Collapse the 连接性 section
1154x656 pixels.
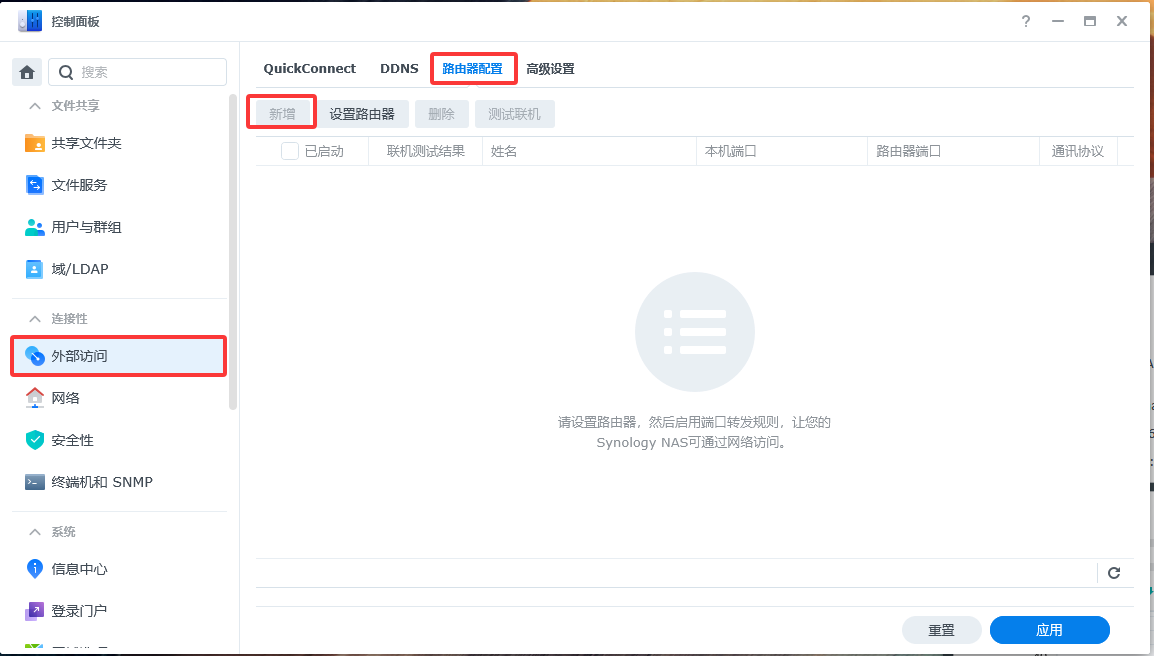pos(35,319)
